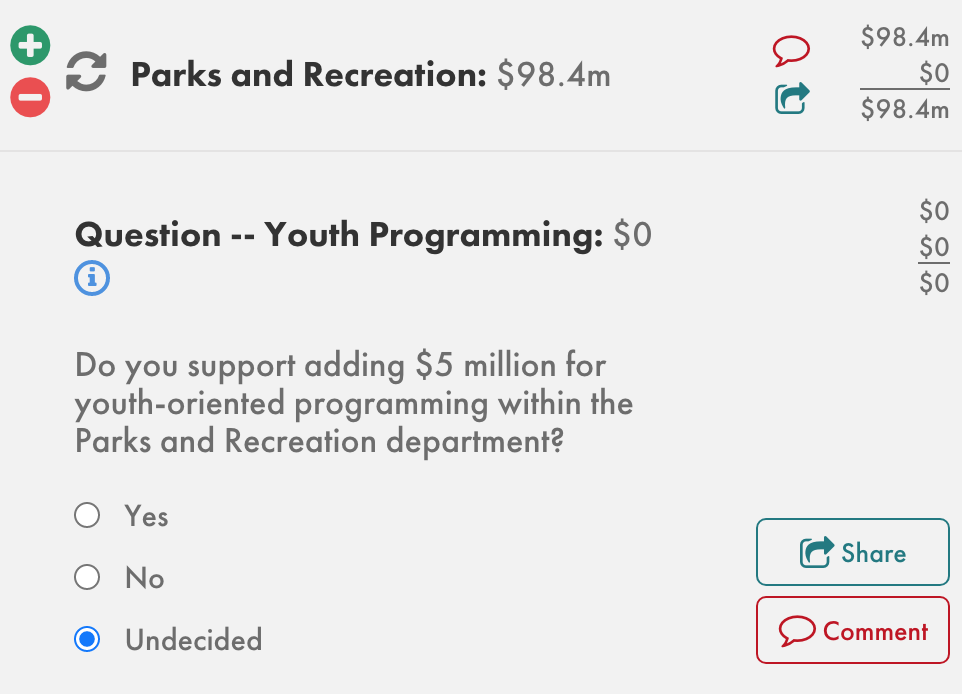Click the $5 million question description text
962x694 pixels.
pyautogui.click(x=354, y=403)
